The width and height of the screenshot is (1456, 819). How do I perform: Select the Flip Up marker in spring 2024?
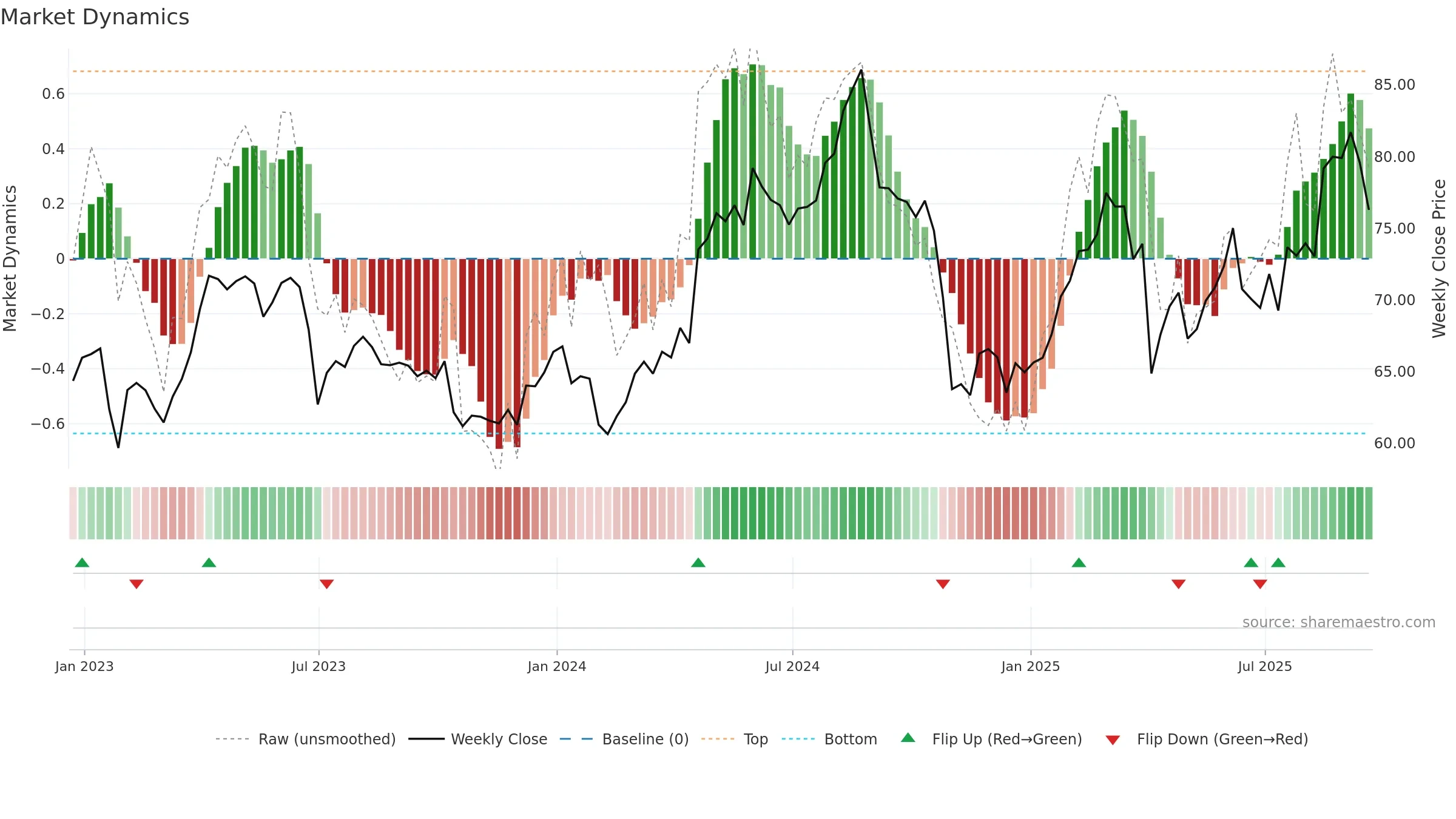698,562
